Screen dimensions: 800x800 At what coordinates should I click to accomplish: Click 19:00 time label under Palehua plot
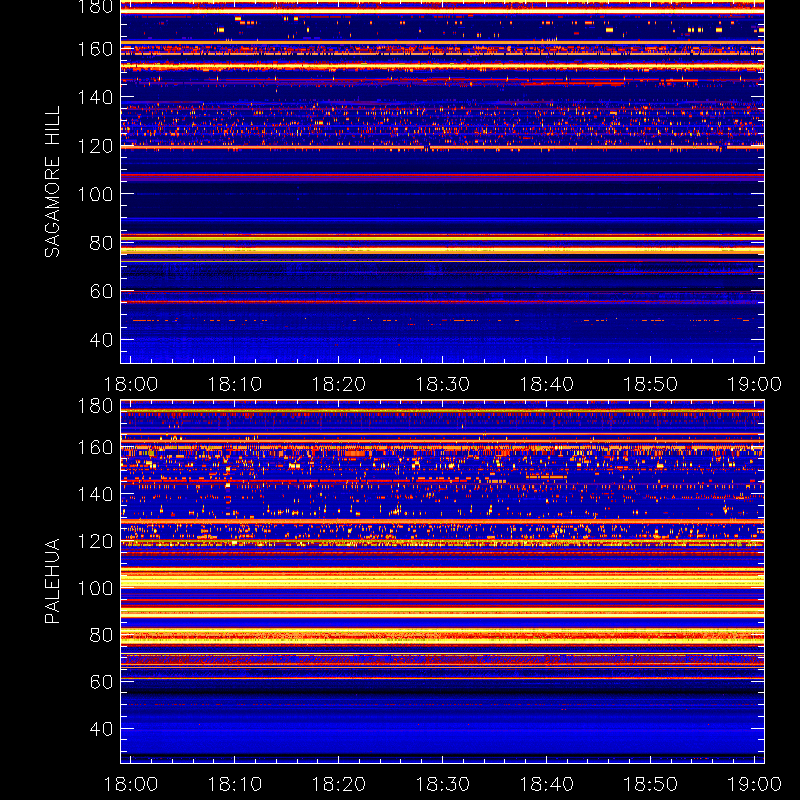coord(754,784)
